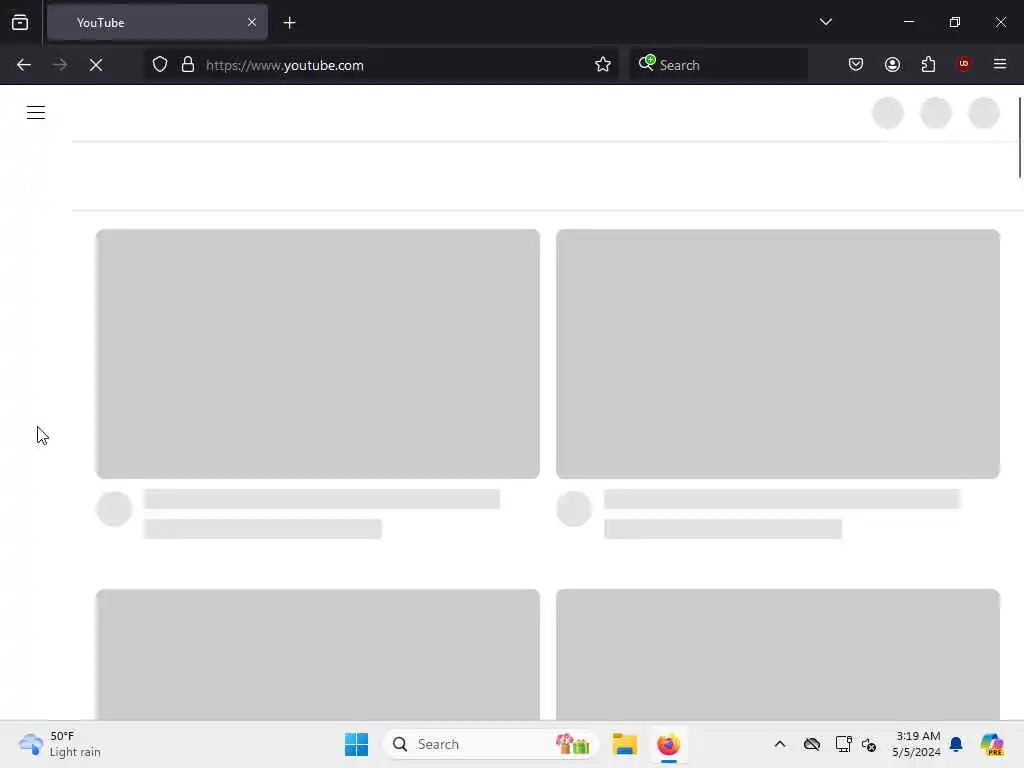Open the weather widget showing Light rain
The width and height of the screenshot is (1024, 768).
click(x=60, y=744)
